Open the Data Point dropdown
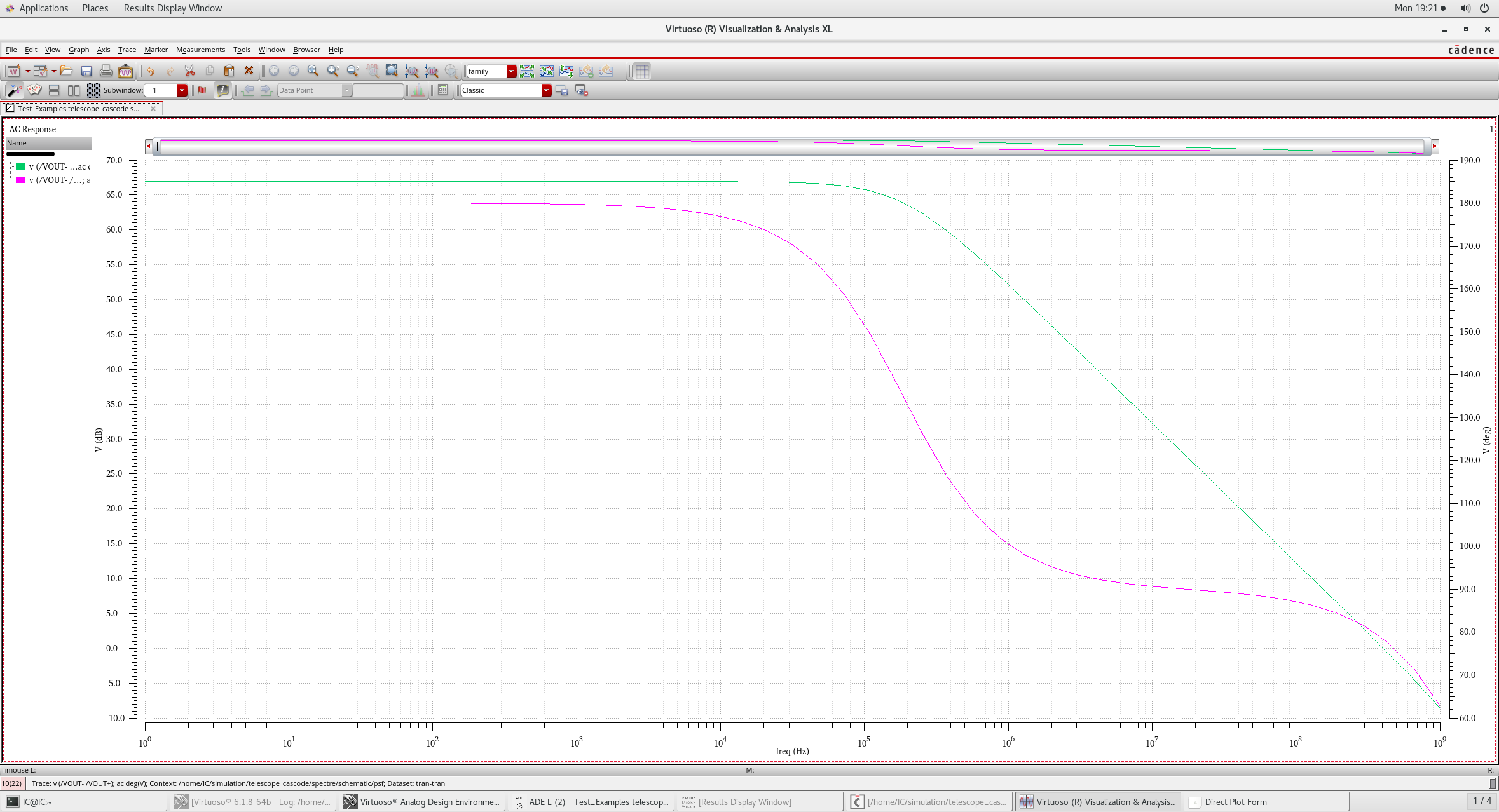Viewport: 1499px width, 812px height. pyautogui.click(x=346, y=90)
